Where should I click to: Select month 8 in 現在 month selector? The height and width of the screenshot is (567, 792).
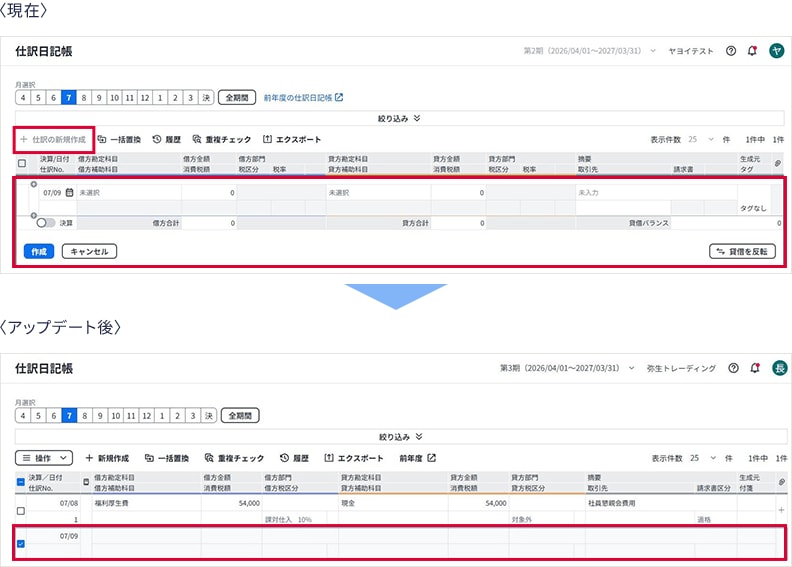pos(84,97)
